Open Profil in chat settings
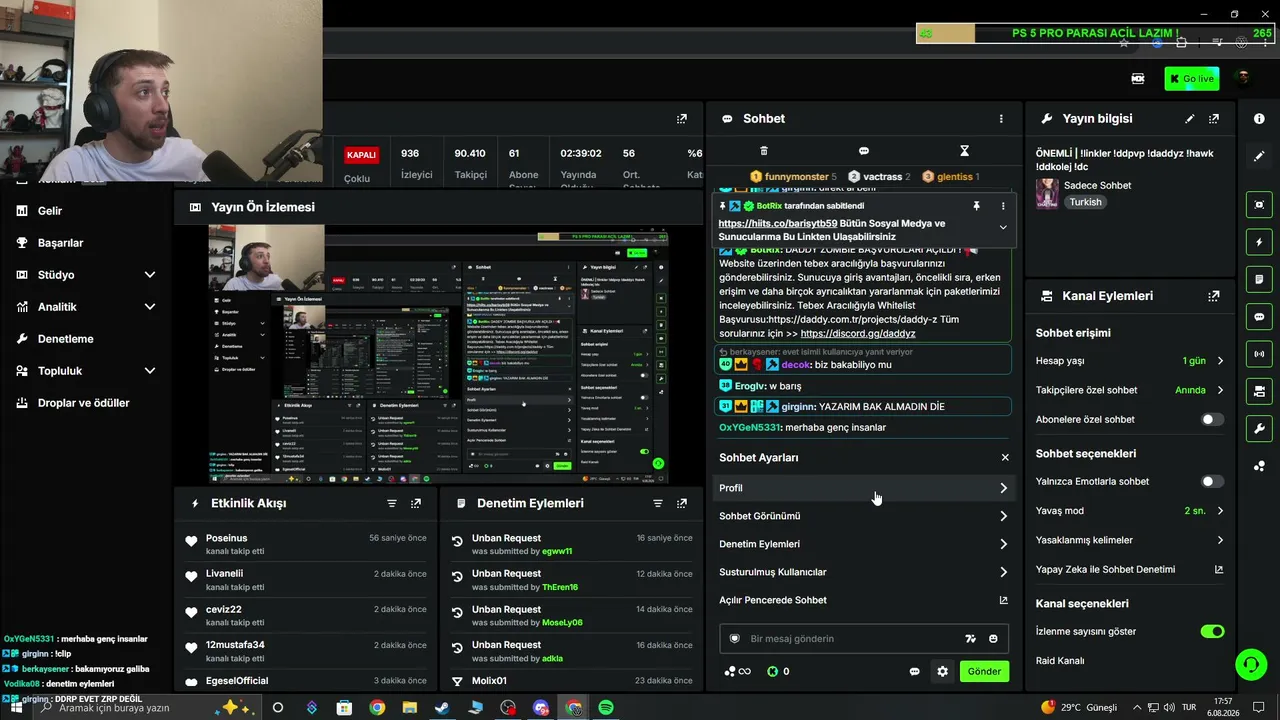 [864, 488]
